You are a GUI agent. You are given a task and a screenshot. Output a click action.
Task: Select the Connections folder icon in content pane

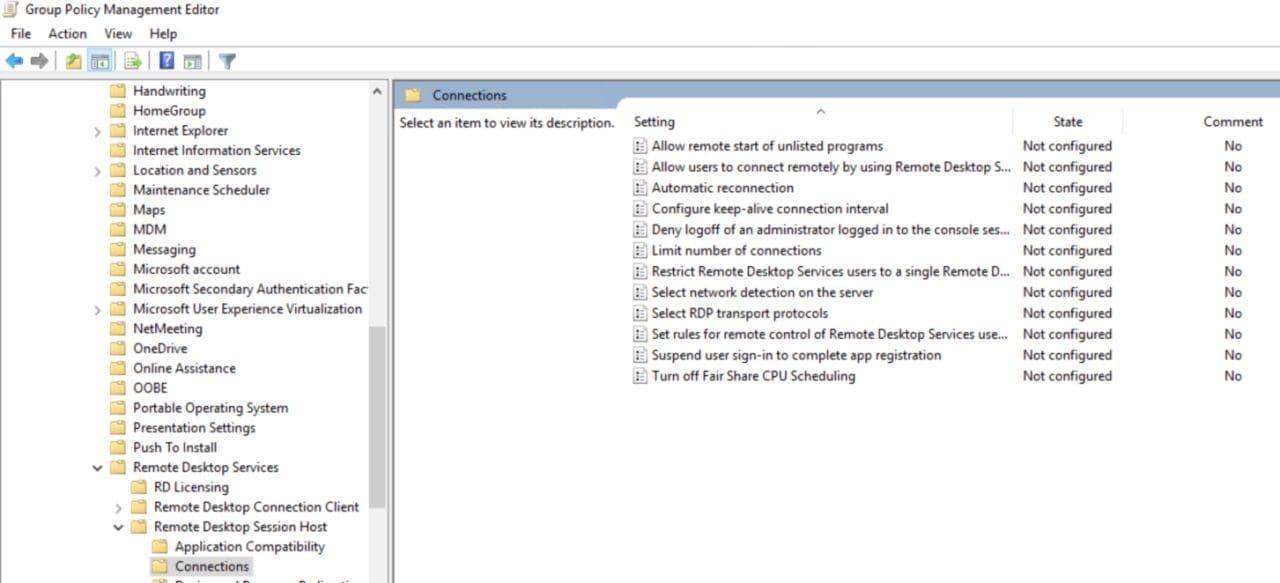414,94
